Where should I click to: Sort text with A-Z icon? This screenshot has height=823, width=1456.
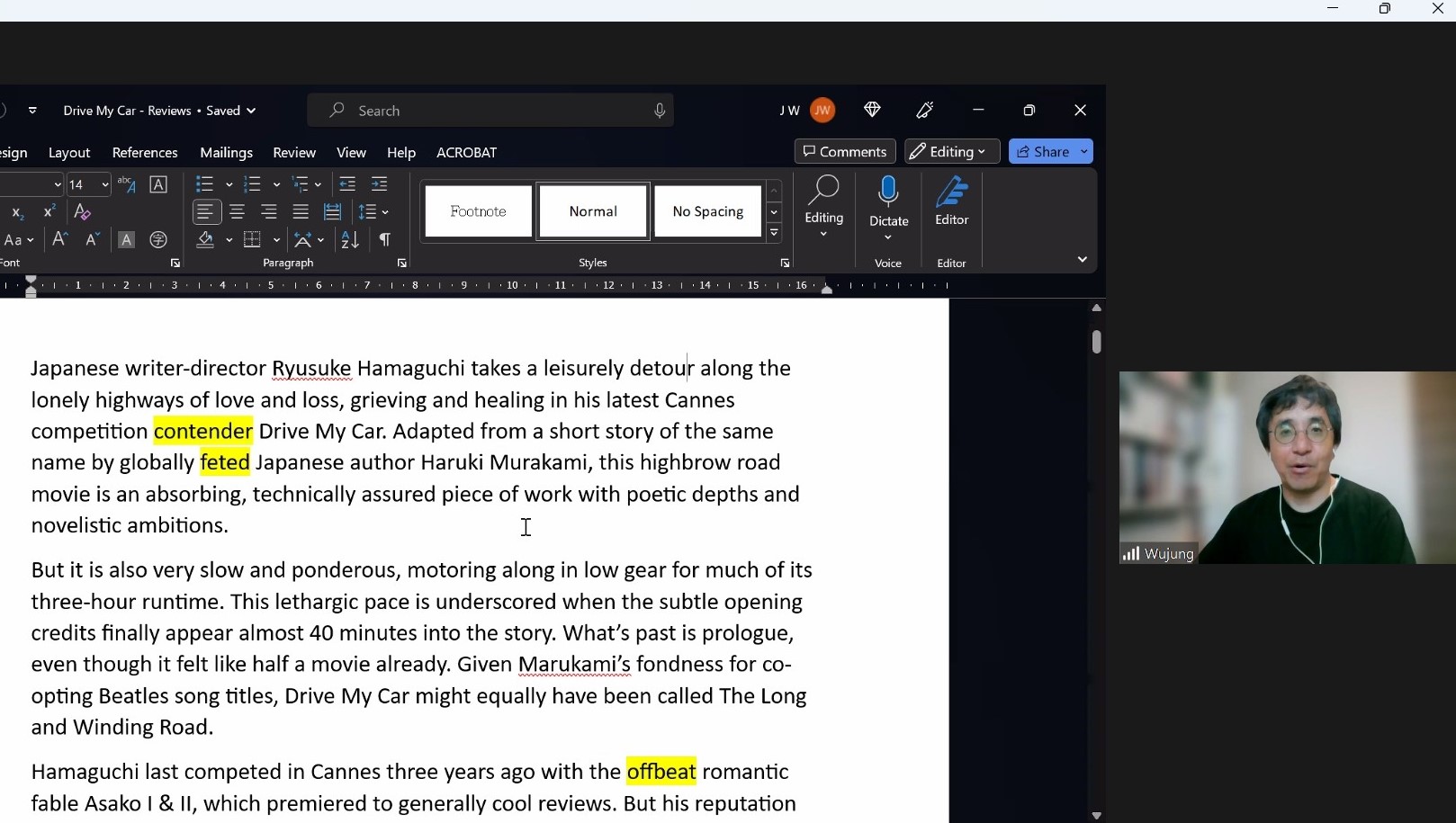(350, 240)
